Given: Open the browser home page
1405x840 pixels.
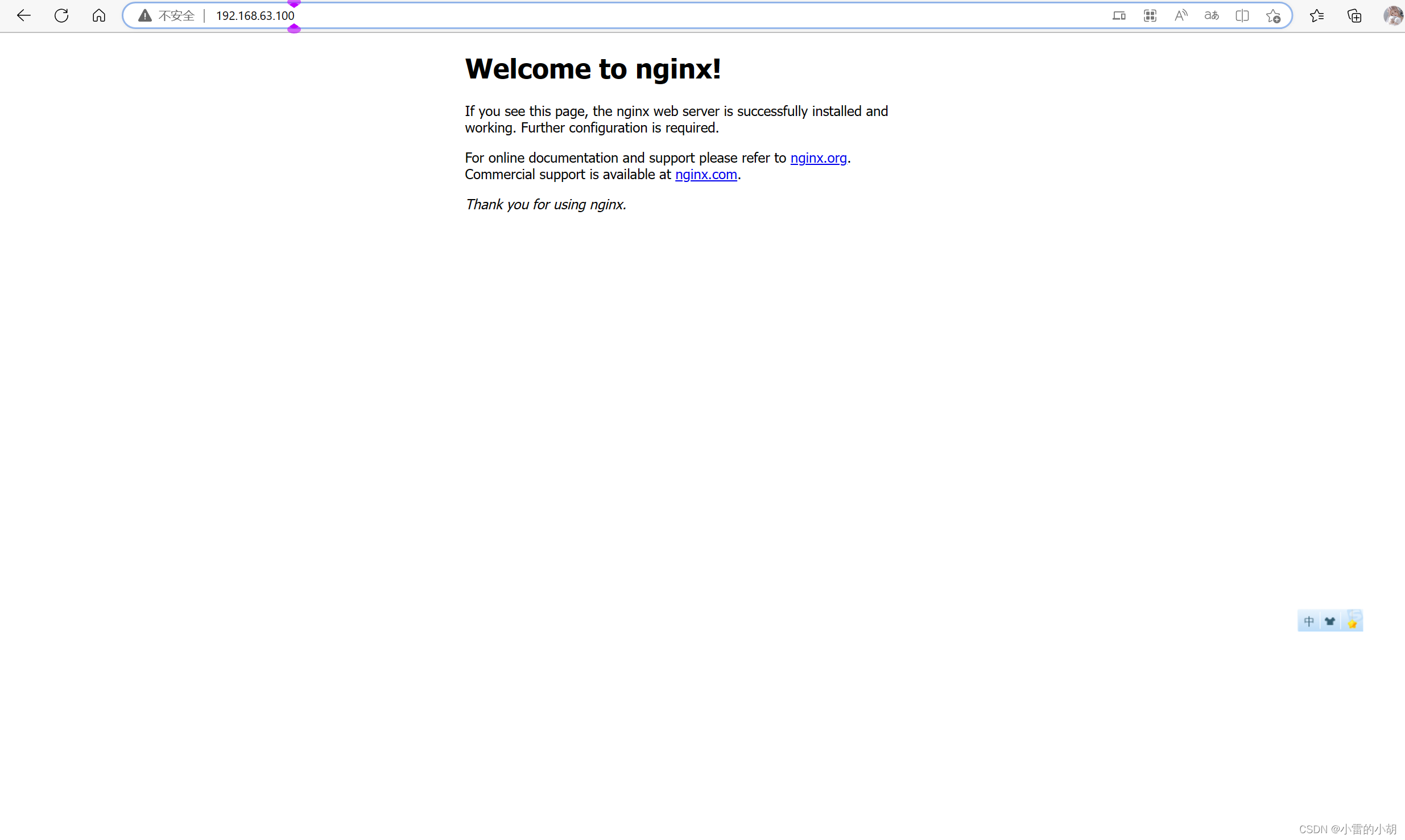Looking at the screenshot, I should pos(99,15).
